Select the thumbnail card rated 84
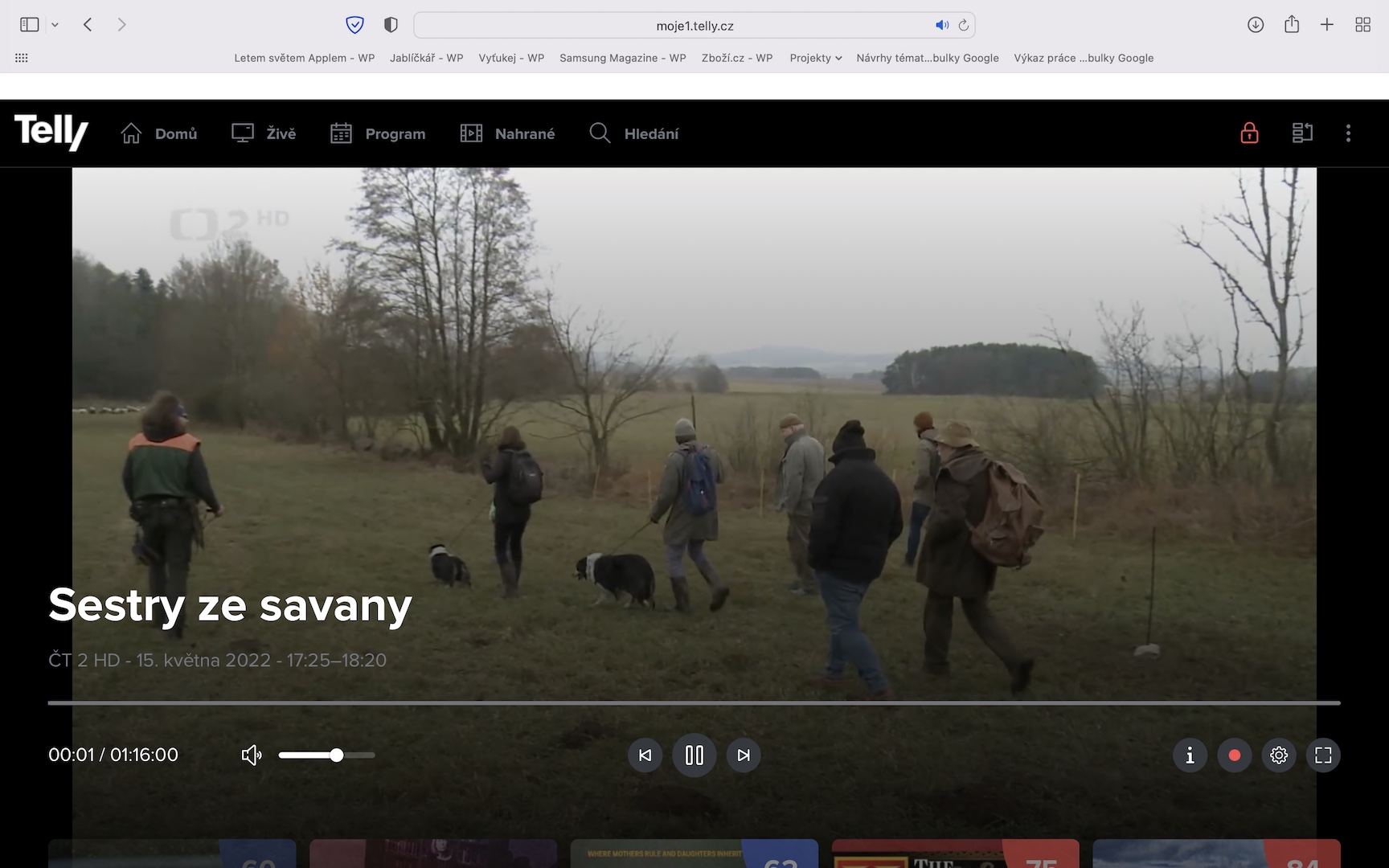Viewport: 1389px width, 868px height. click(x=1216, y=854)
